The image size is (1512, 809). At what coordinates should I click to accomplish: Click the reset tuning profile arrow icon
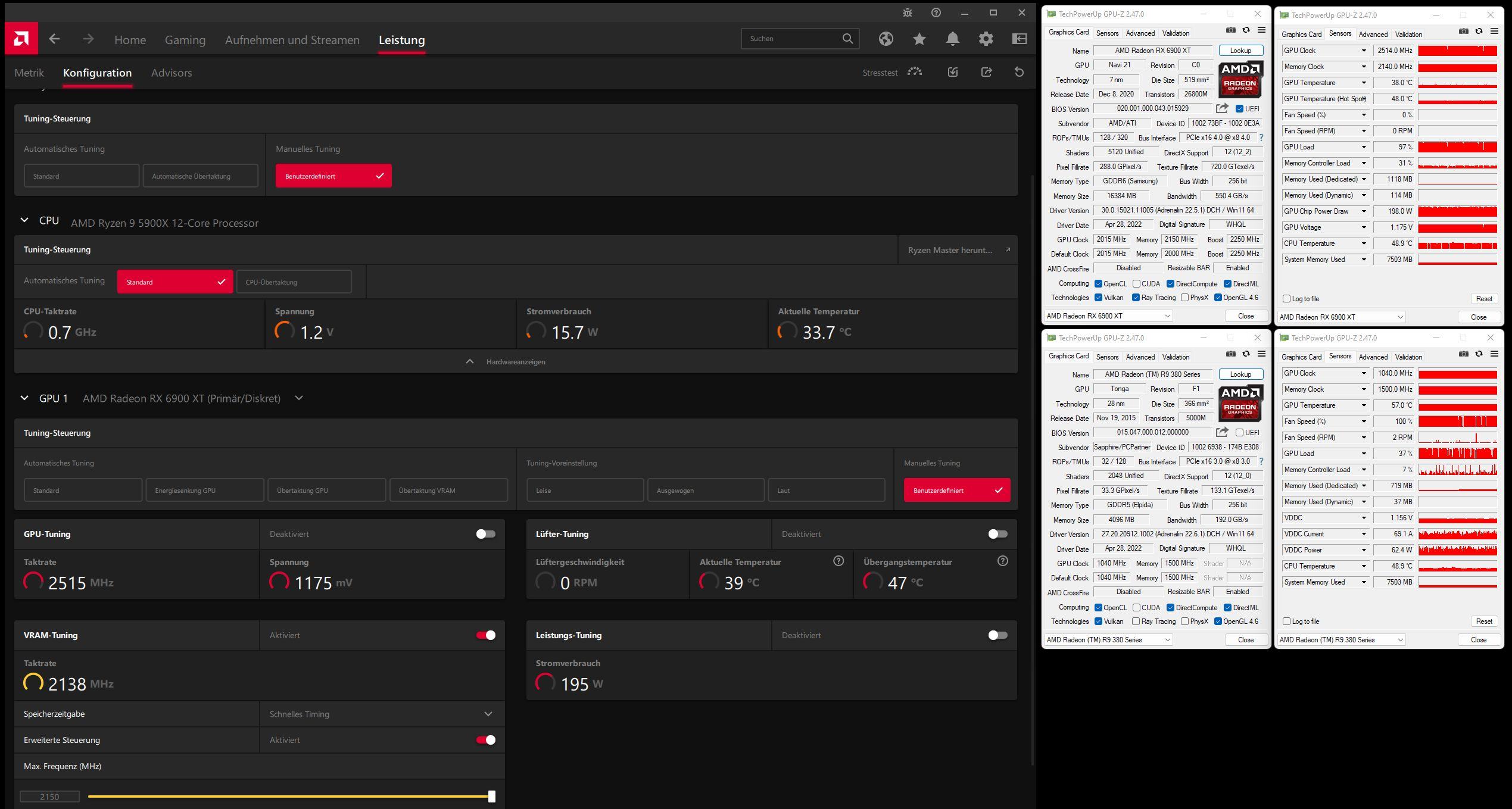coord(1019,72)
